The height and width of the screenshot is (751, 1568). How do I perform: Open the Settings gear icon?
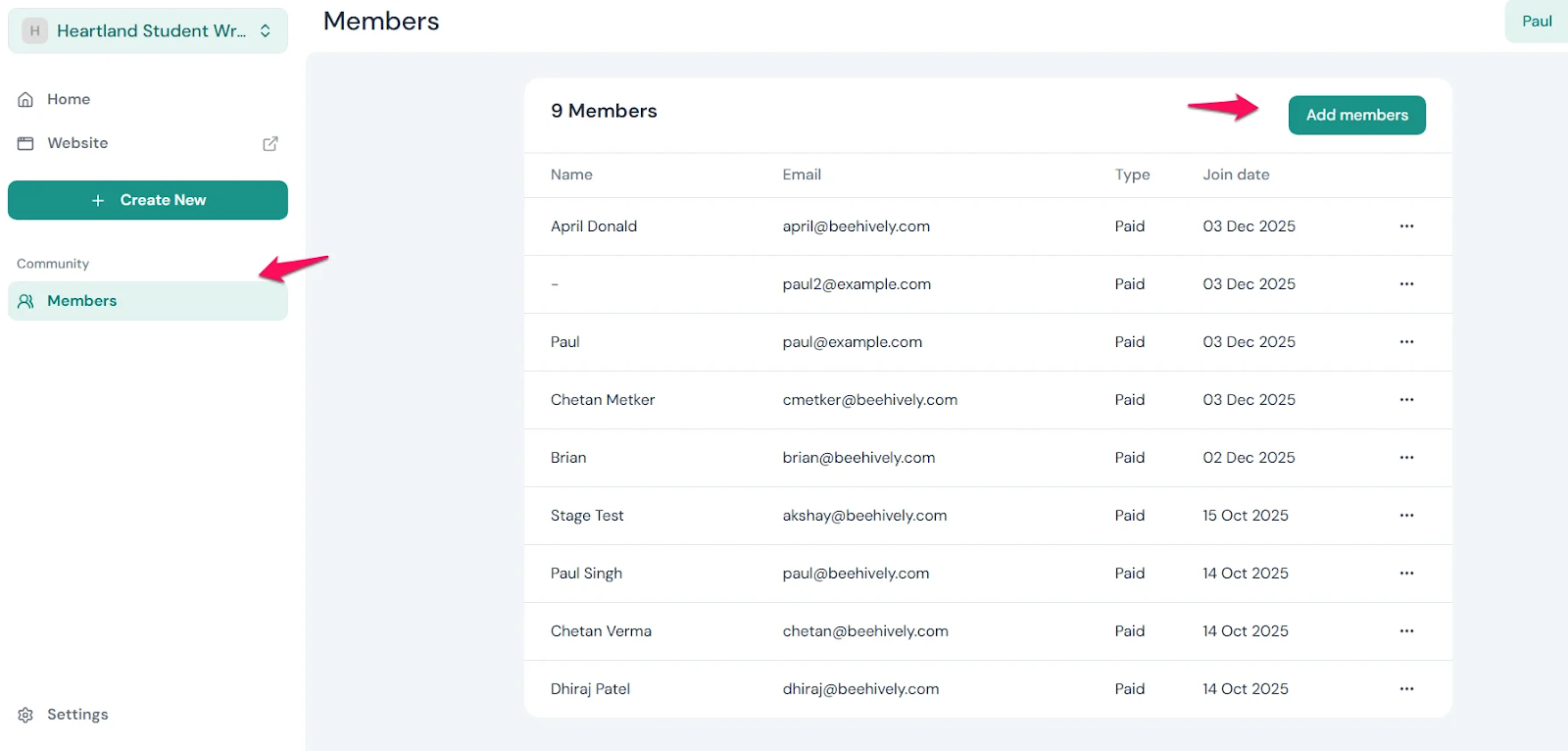point(26,715)
